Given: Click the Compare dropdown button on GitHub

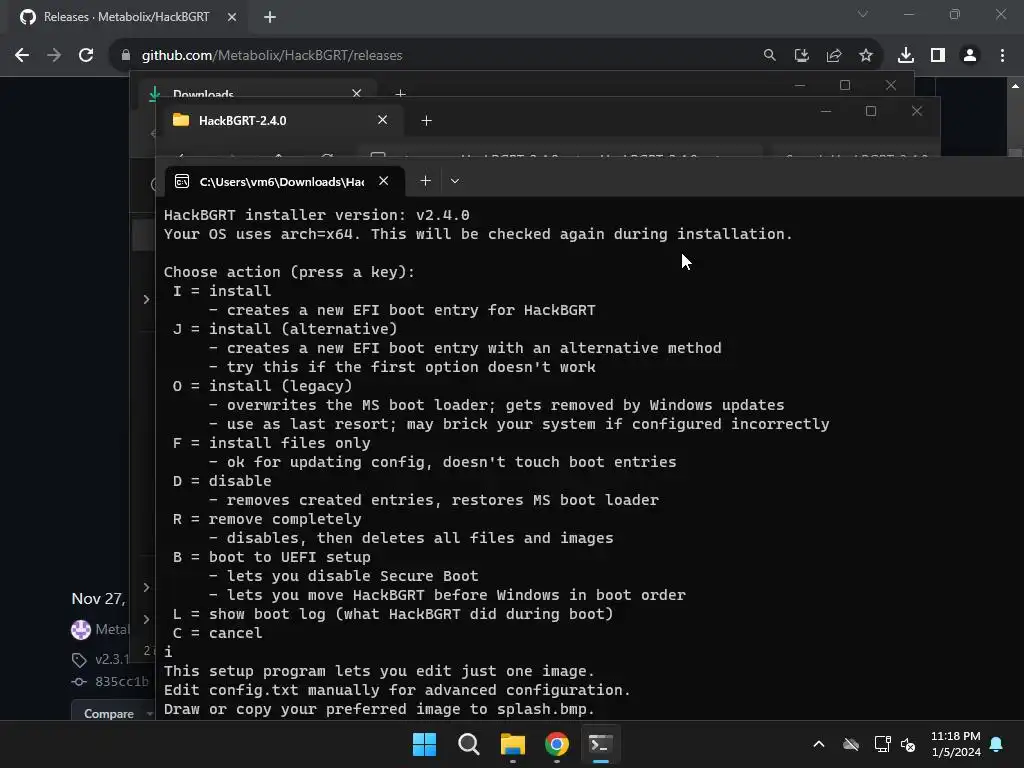Looking at the screenshot, I should pos(112,714).
